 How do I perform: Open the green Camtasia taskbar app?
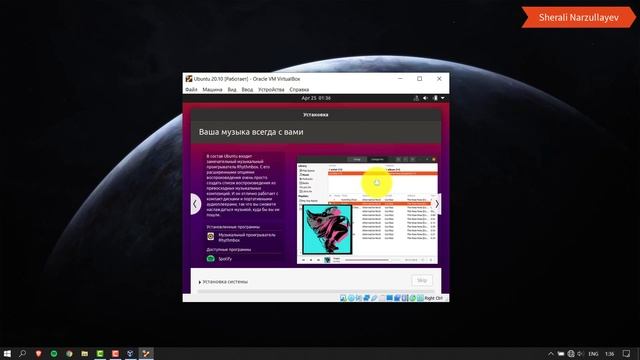[x=100, y=353]
